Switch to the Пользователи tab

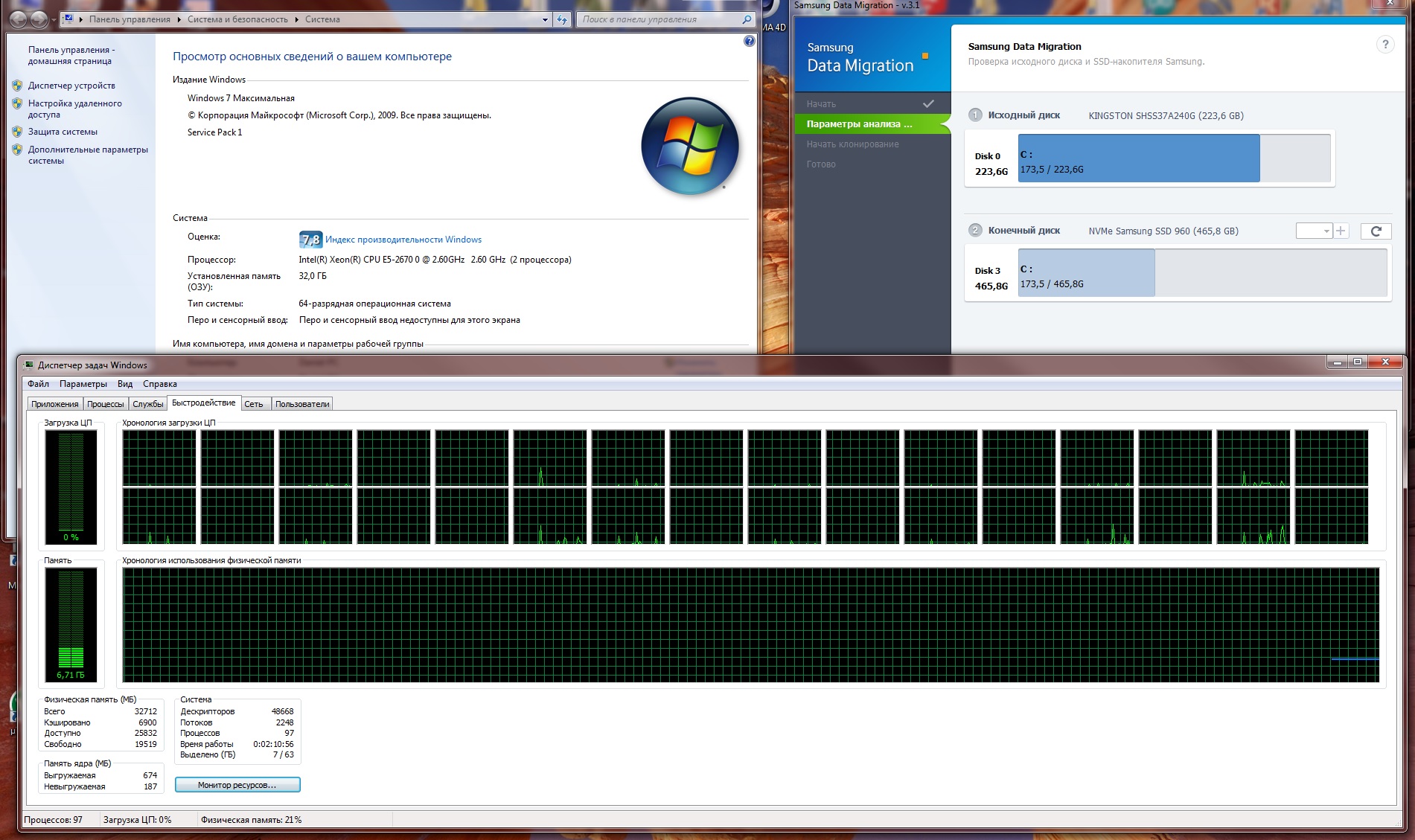point(302,404)
